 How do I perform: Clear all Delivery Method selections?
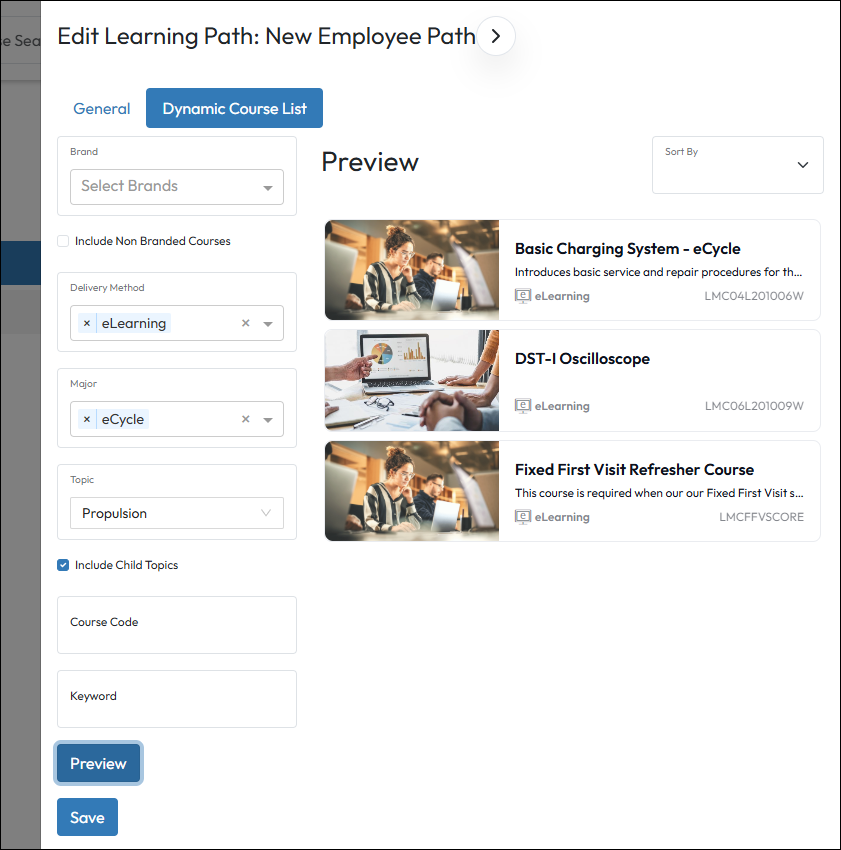click(x=246, y=323)
